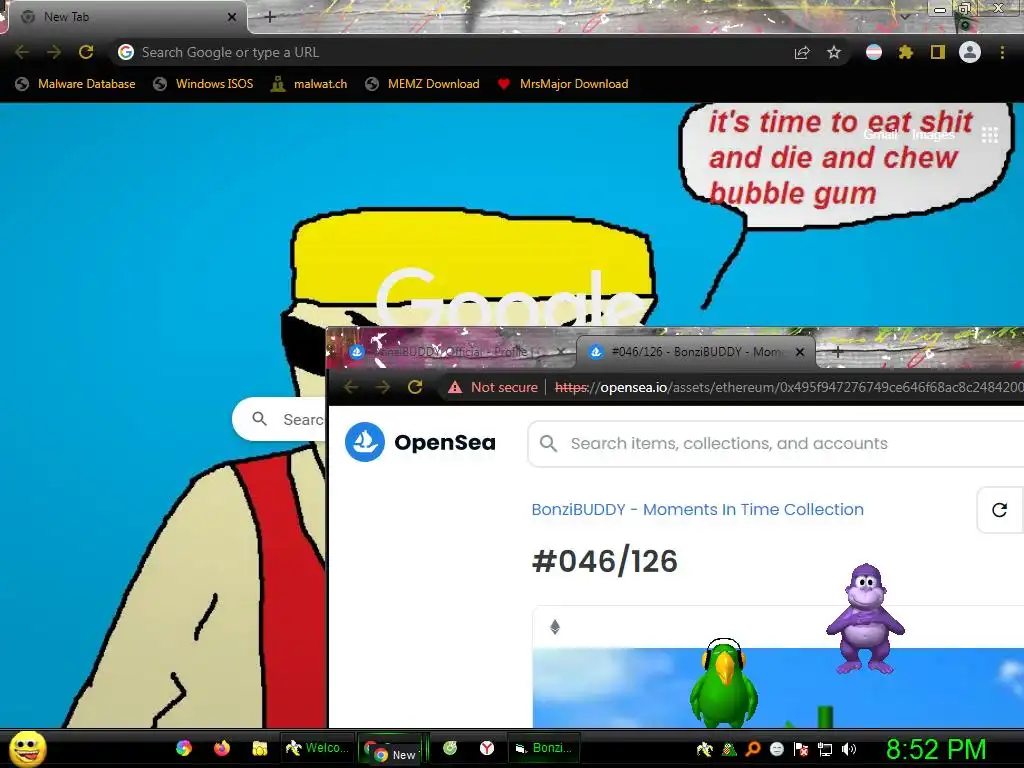Open the Windows ISOS bookmark

(x=203, y=84)
